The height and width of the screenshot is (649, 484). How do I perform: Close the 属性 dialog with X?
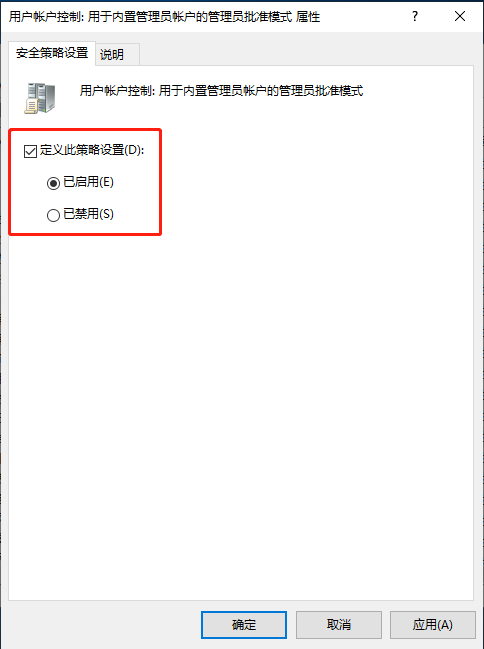(x=460, y=17)
